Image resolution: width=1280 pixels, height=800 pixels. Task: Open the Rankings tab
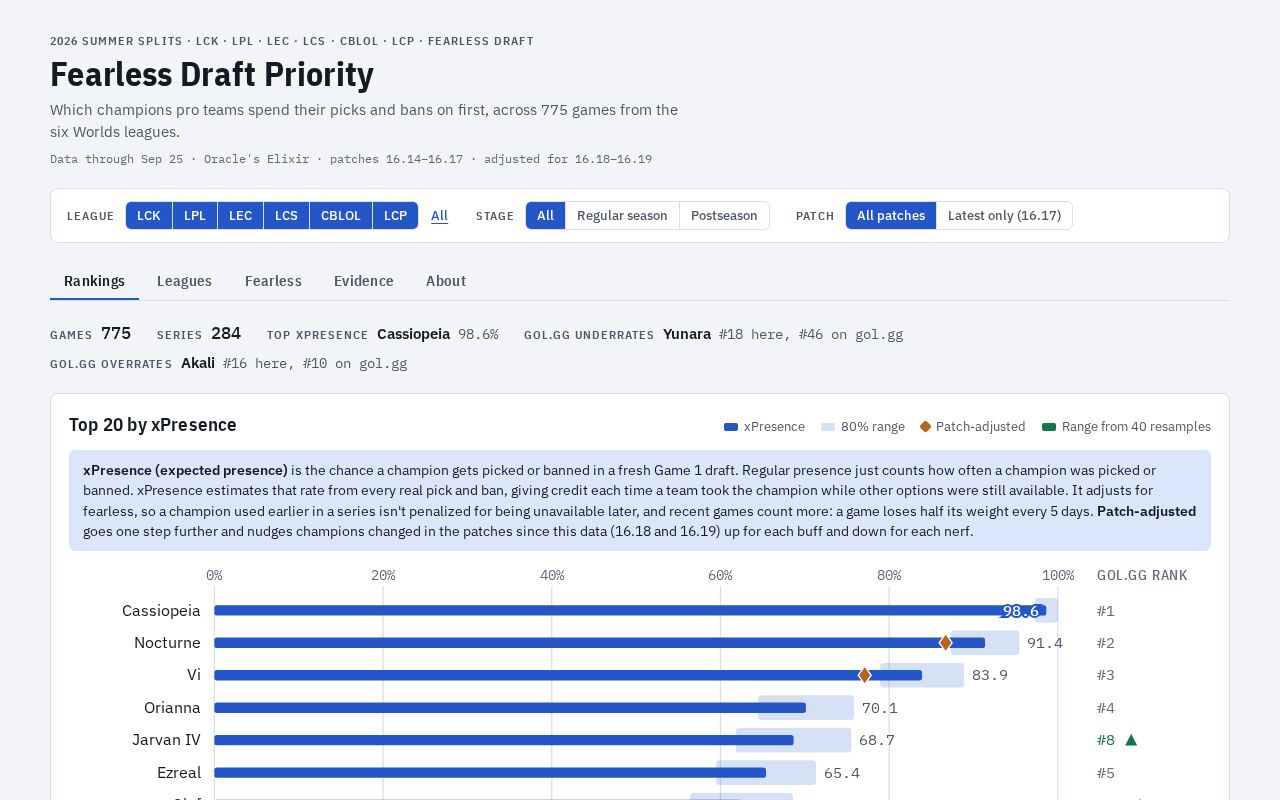click(94, 281)
